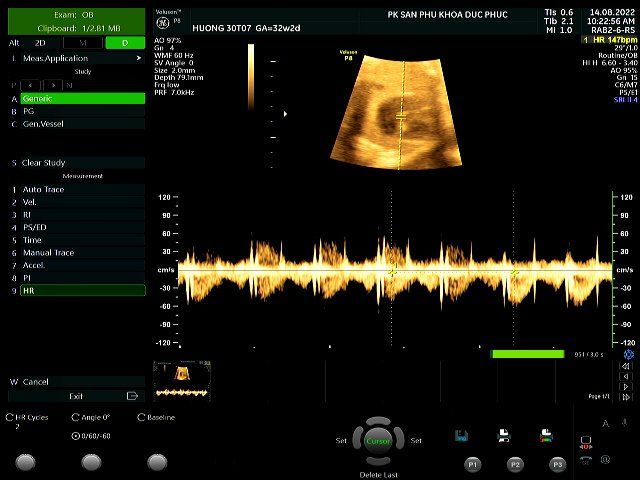The width and height of the screenshot is (640, 480).
Task: Switch to M mode tab
Action: (x=83, y=43)
